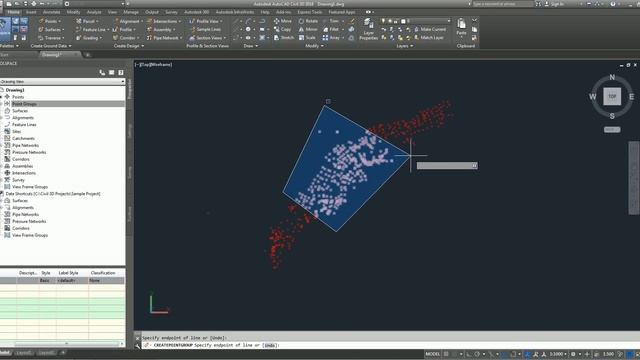640x360 pixels.
Task: Open the Output ribbon tab
Action: 152,12
